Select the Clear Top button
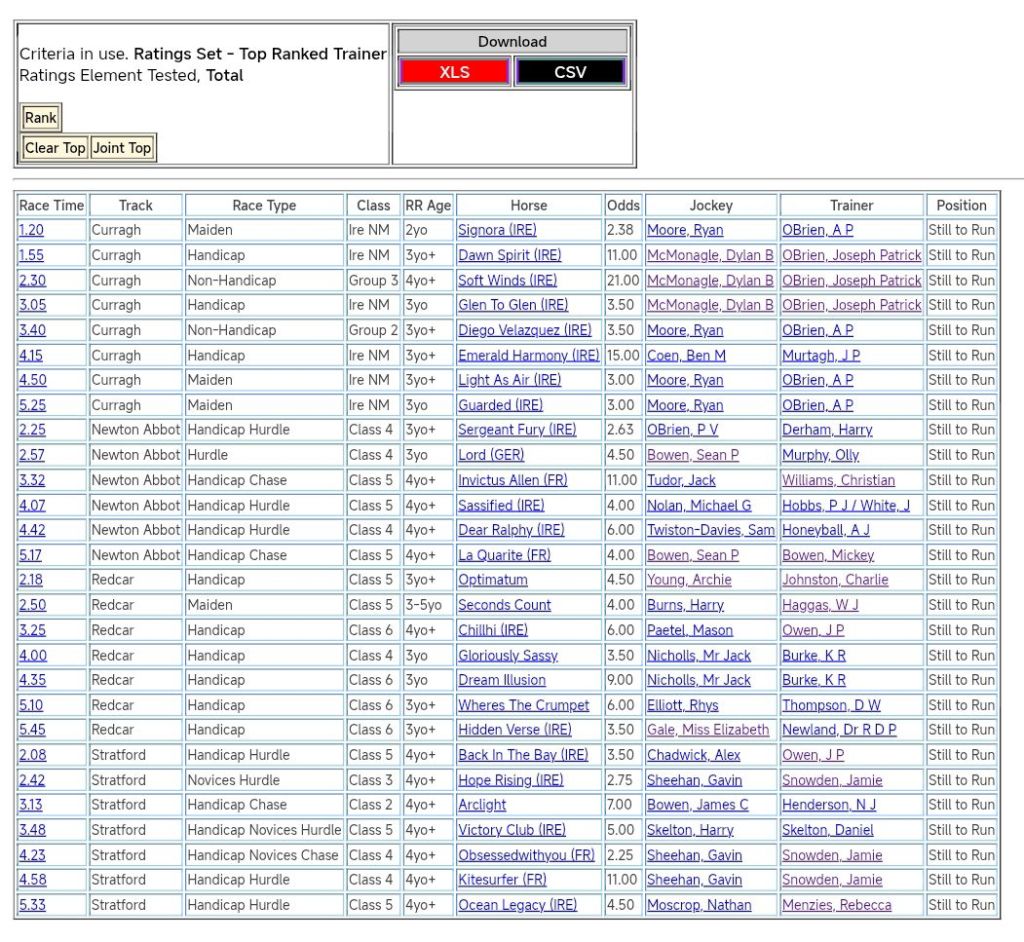 click(55, 148)
